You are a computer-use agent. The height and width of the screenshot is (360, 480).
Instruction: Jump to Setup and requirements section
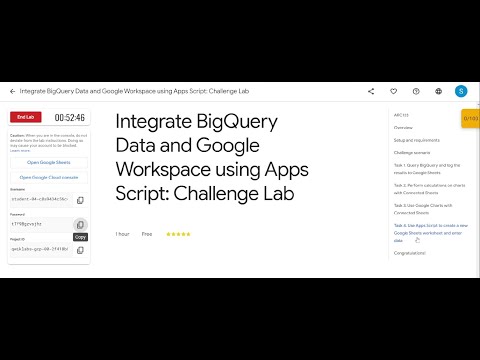pyautogui.click(x=417, y=140)
